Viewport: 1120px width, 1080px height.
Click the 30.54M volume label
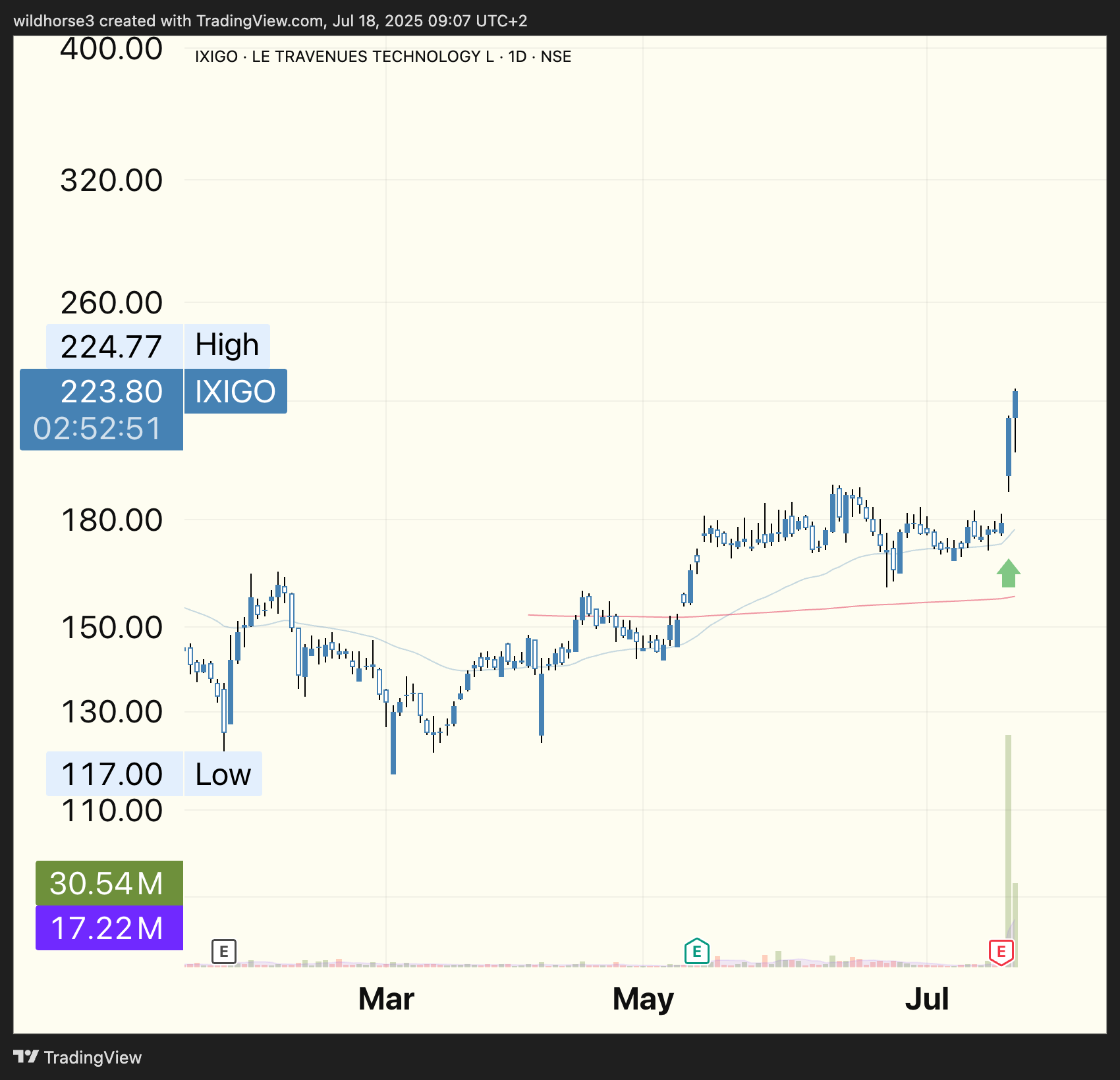(x=109, y=883)
